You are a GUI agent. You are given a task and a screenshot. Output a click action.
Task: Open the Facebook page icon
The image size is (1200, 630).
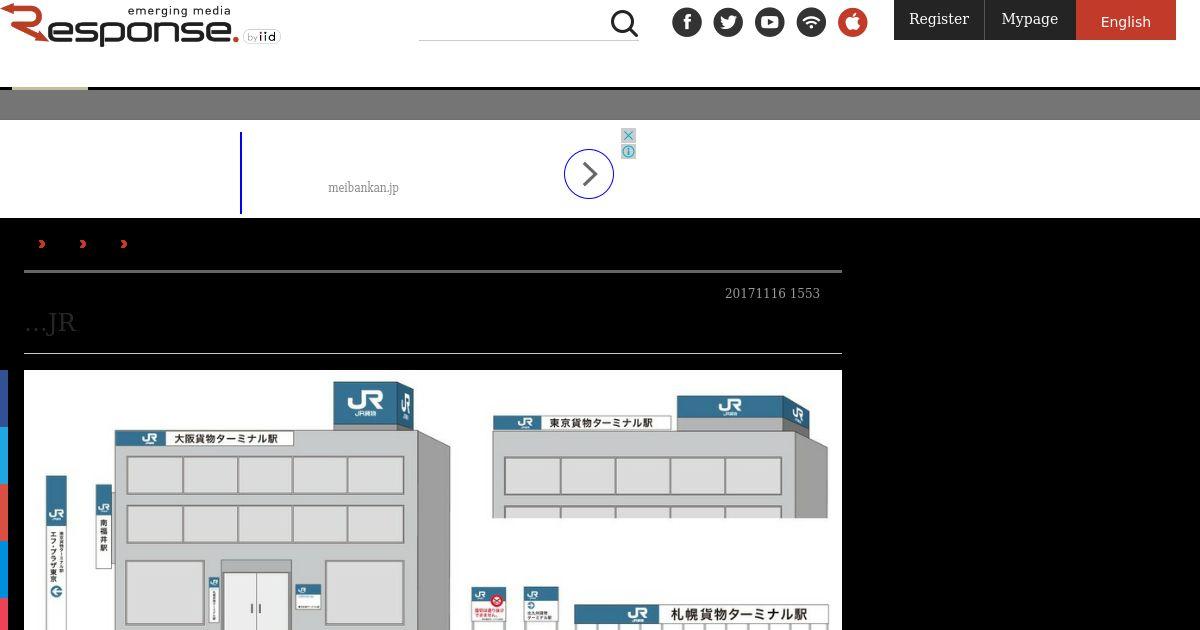(687, 22)
